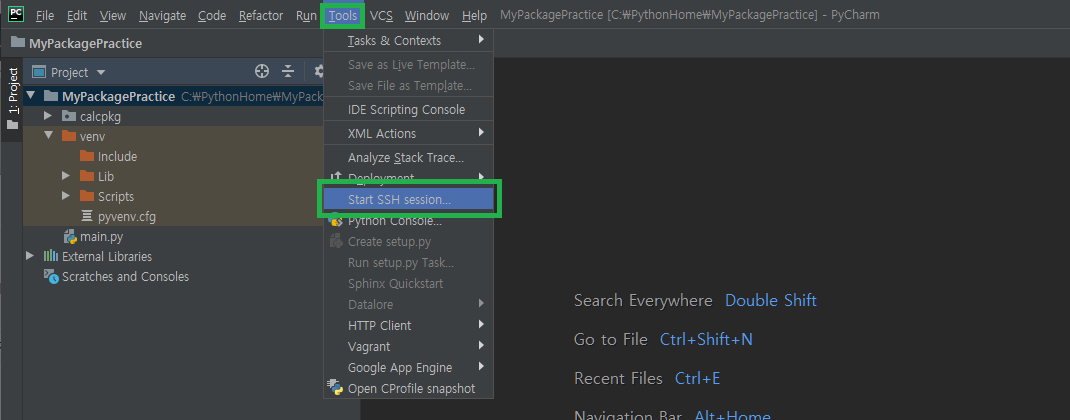Open the Help menu
Screen dimensions: 1070x420
click(x=474, y=15)
